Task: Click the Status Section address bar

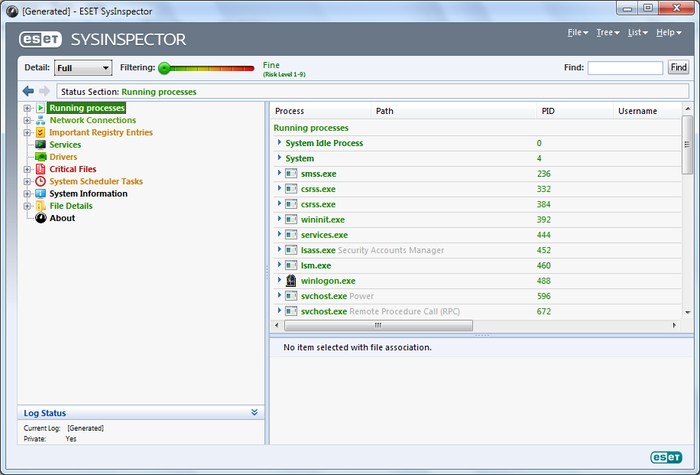Action: pos(372,92)
